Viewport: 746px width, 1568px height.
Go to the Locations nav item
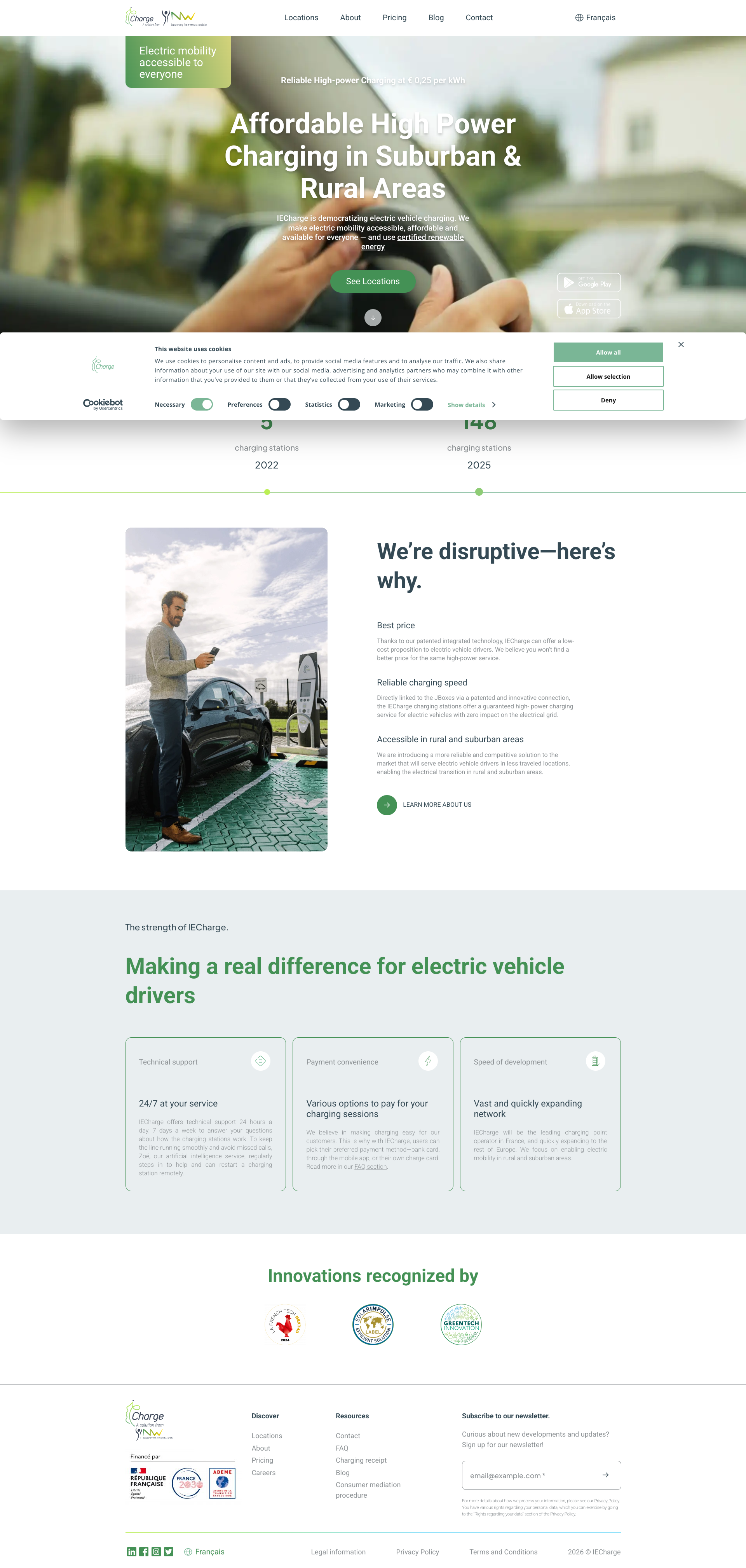click(x=301, y=17)
